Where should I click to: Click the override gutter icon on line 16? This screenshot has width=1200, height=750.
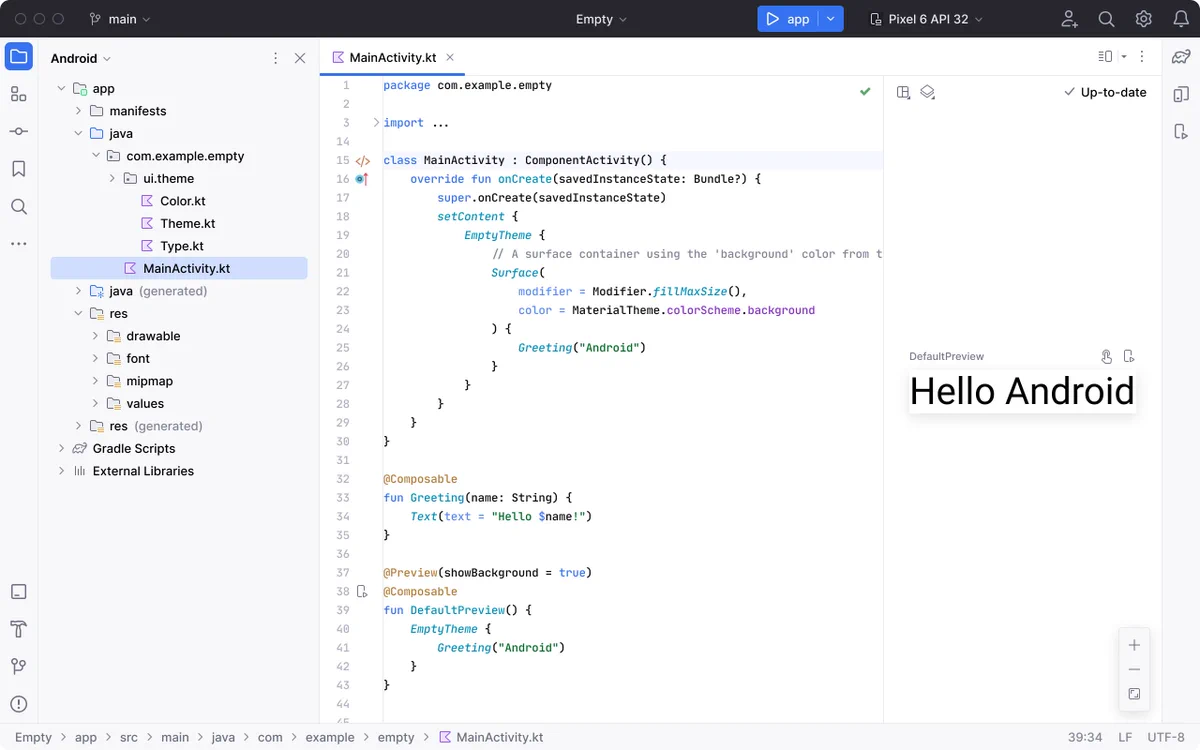click(362, 179)
